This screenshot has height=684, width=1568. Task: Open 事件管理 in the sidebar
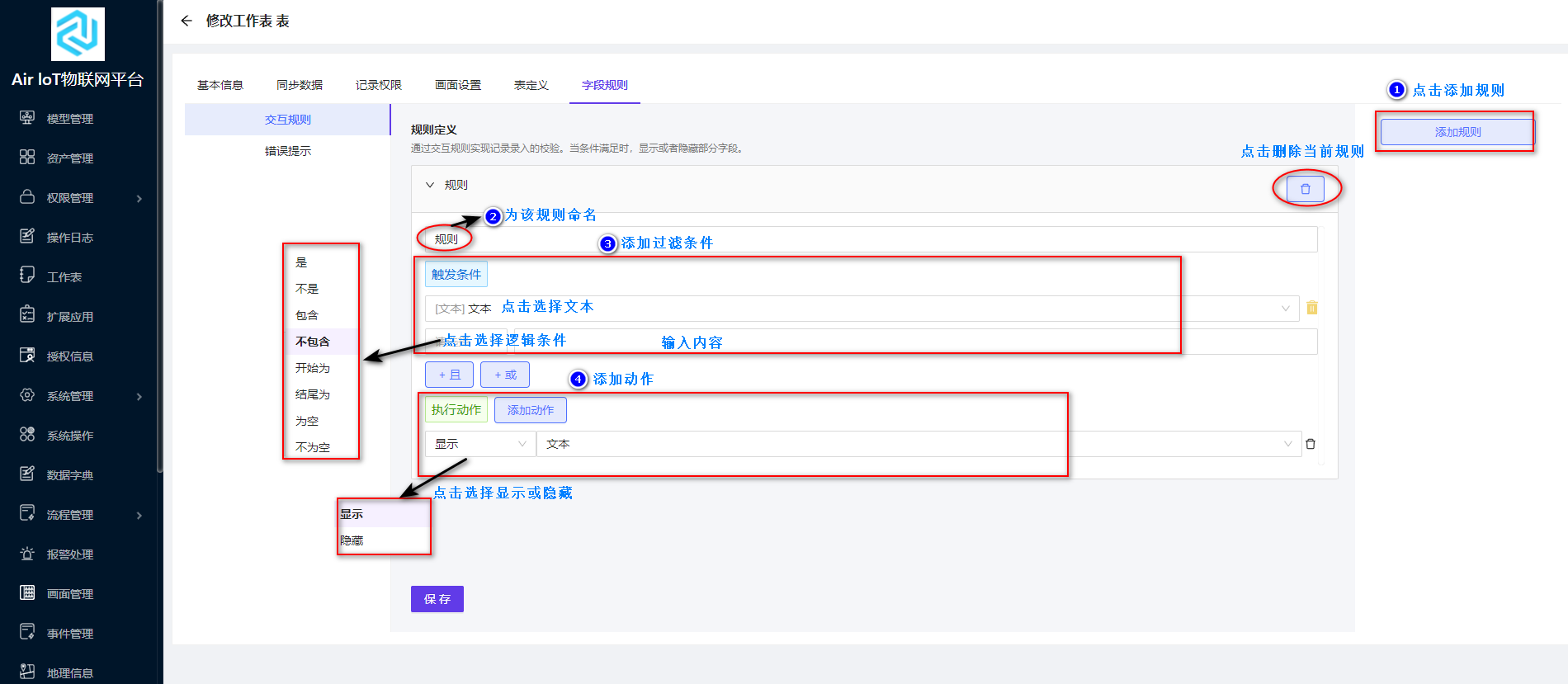70,634
